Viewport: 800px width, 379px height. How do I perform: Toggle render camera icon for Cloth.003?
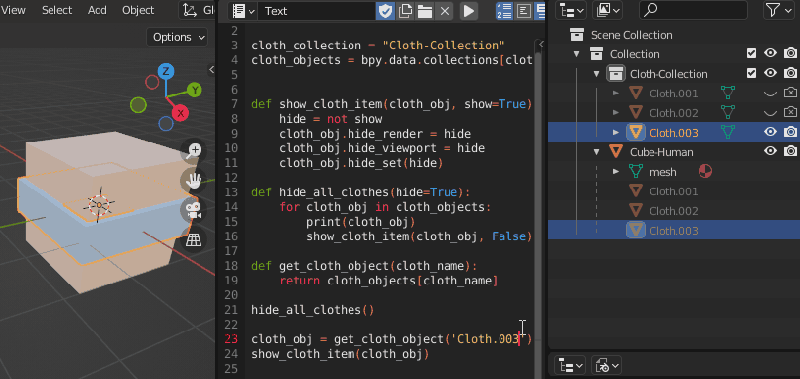tap(790, 133)
